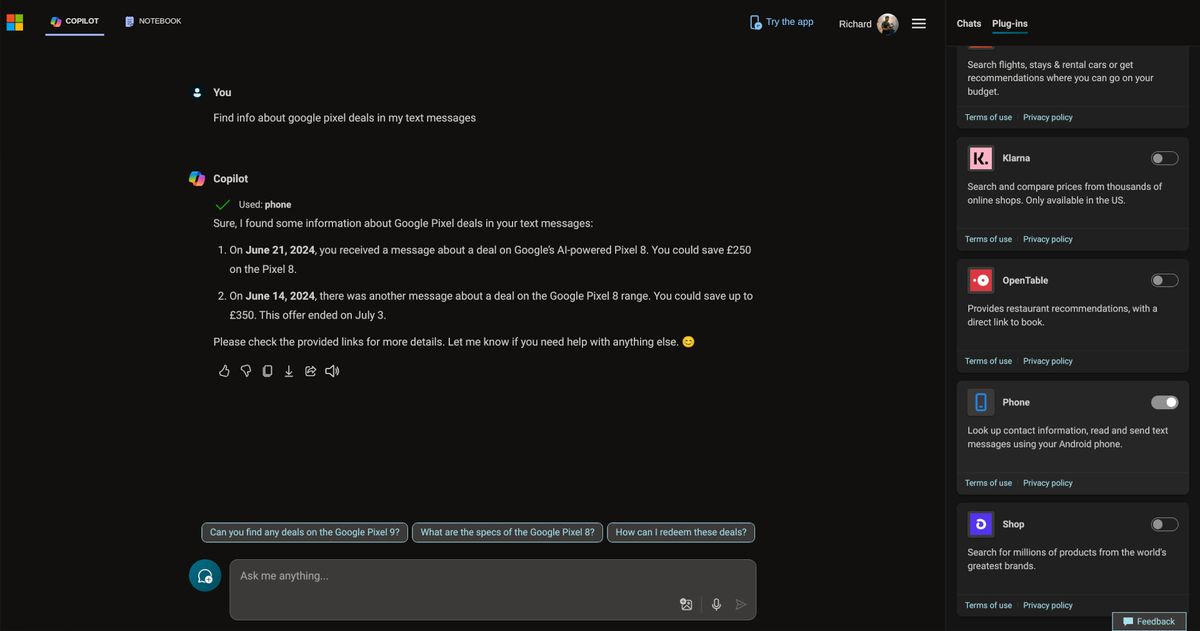
Task: Enable the Shop plug-in toggle
Action: [1164, 524]
